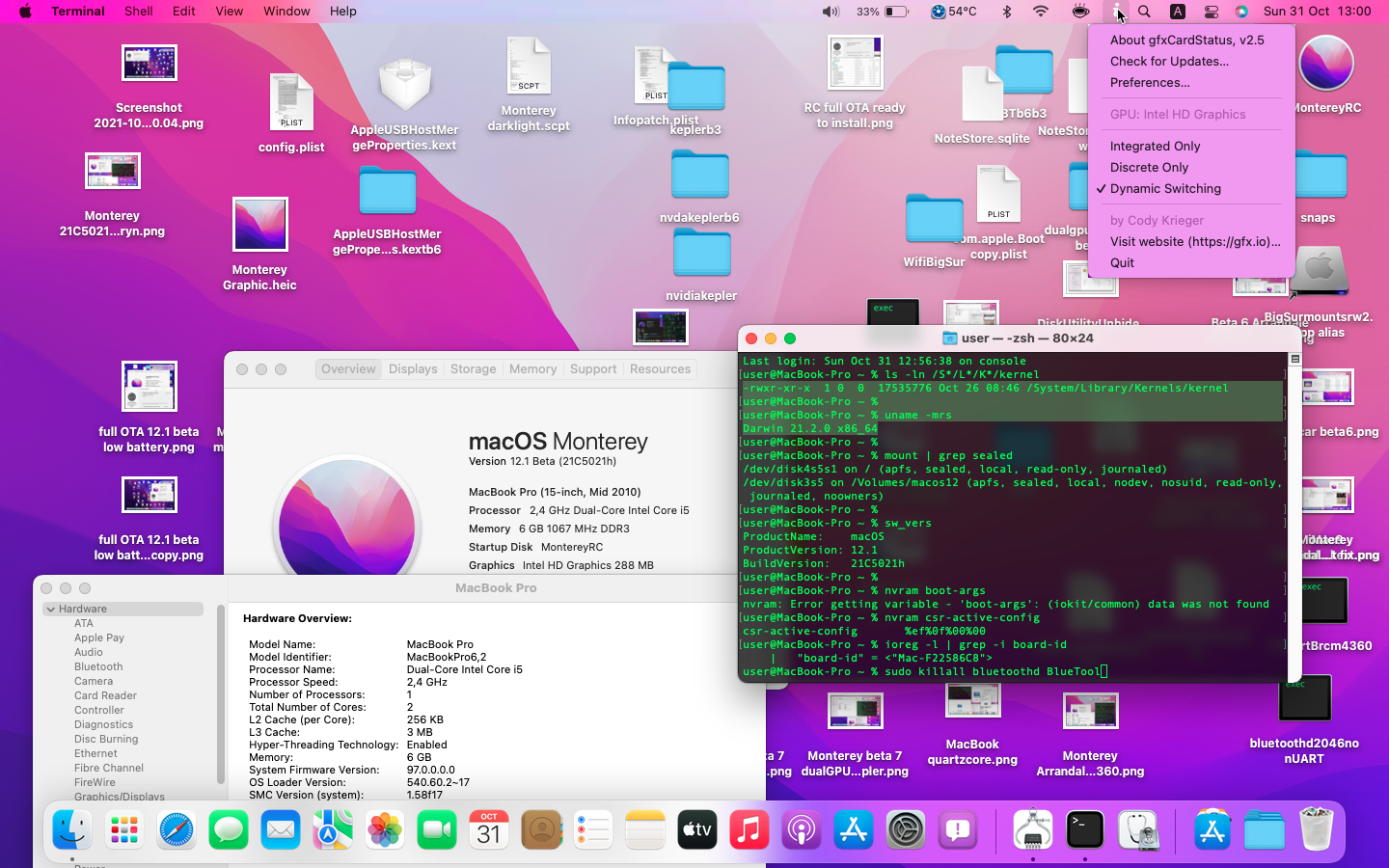Open Safari from the Dock
Screen dimensions: 1389x868
[177, 829]
